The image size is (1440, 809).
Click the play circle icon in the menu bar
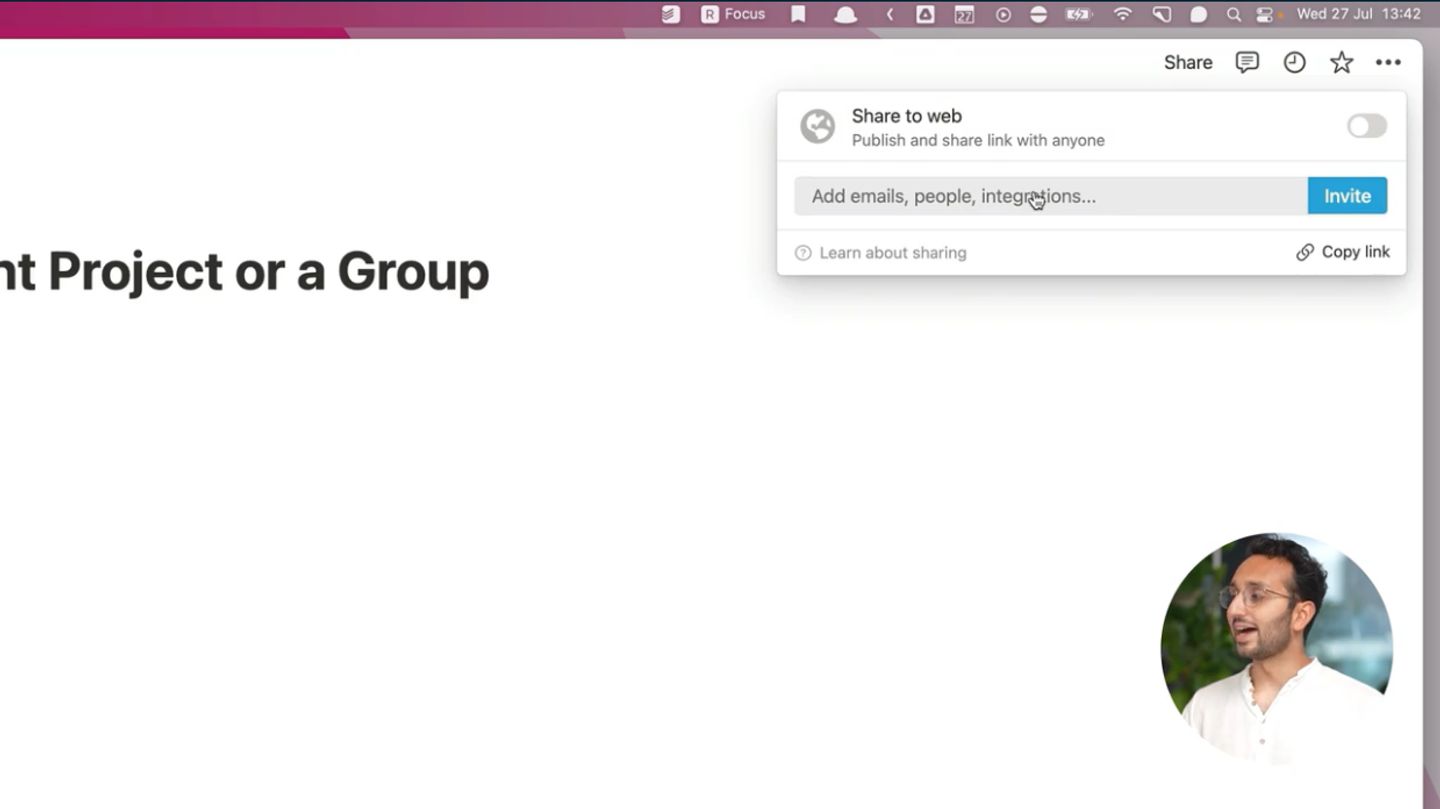click(x=1003, y=14)
